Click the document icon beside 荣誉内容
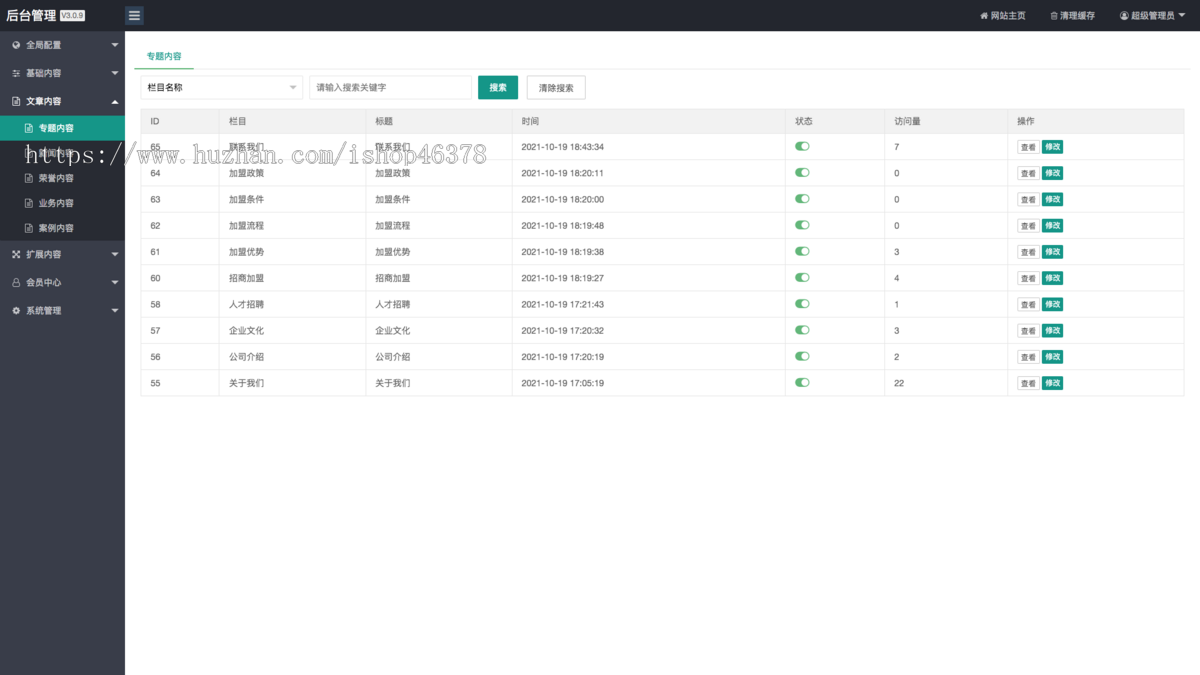Image resolution: width=1200 pixels, height=675 pixels. 29,178
